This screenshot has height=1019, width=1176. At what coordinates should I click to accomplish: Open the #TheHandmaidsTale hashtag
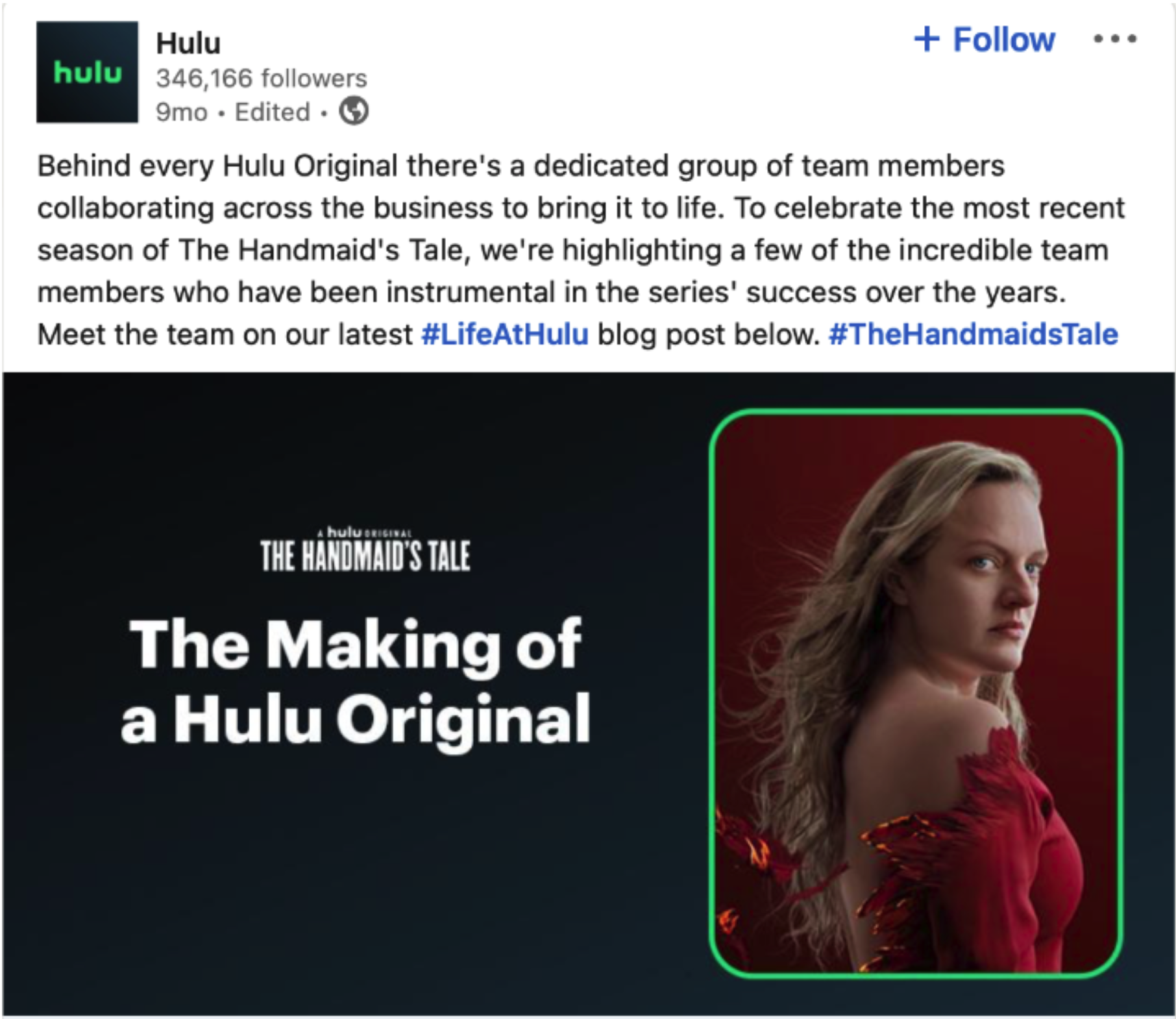[974, 334]
